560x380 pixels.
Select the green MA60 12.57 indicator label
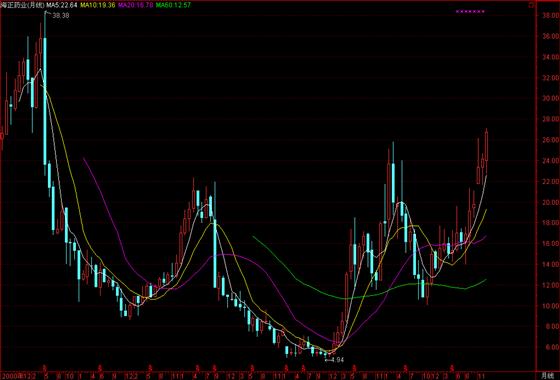click(173, 5)
